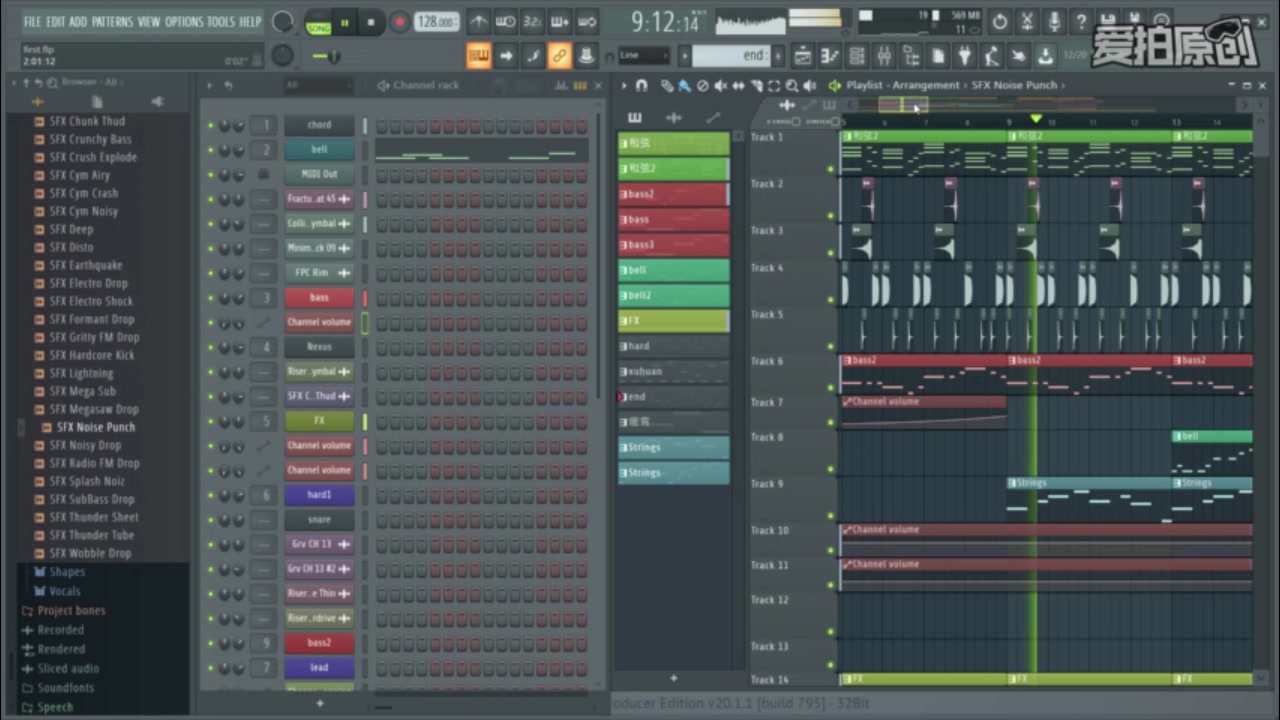The height and width of the screenshot is (720, 1280).
Task: Select SFX Noise Punch in browser
Action: (96, 427)
